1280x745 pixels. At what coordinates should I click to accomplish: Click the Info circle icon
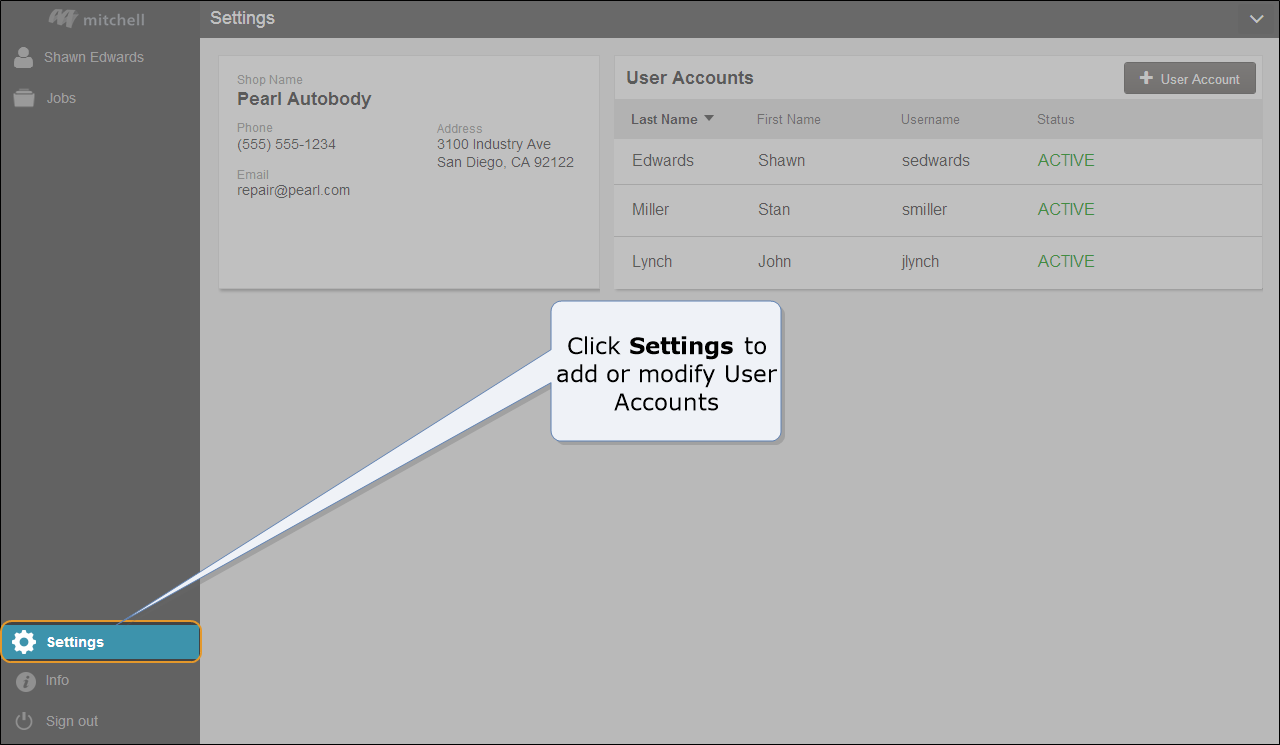tap(25, 681)
